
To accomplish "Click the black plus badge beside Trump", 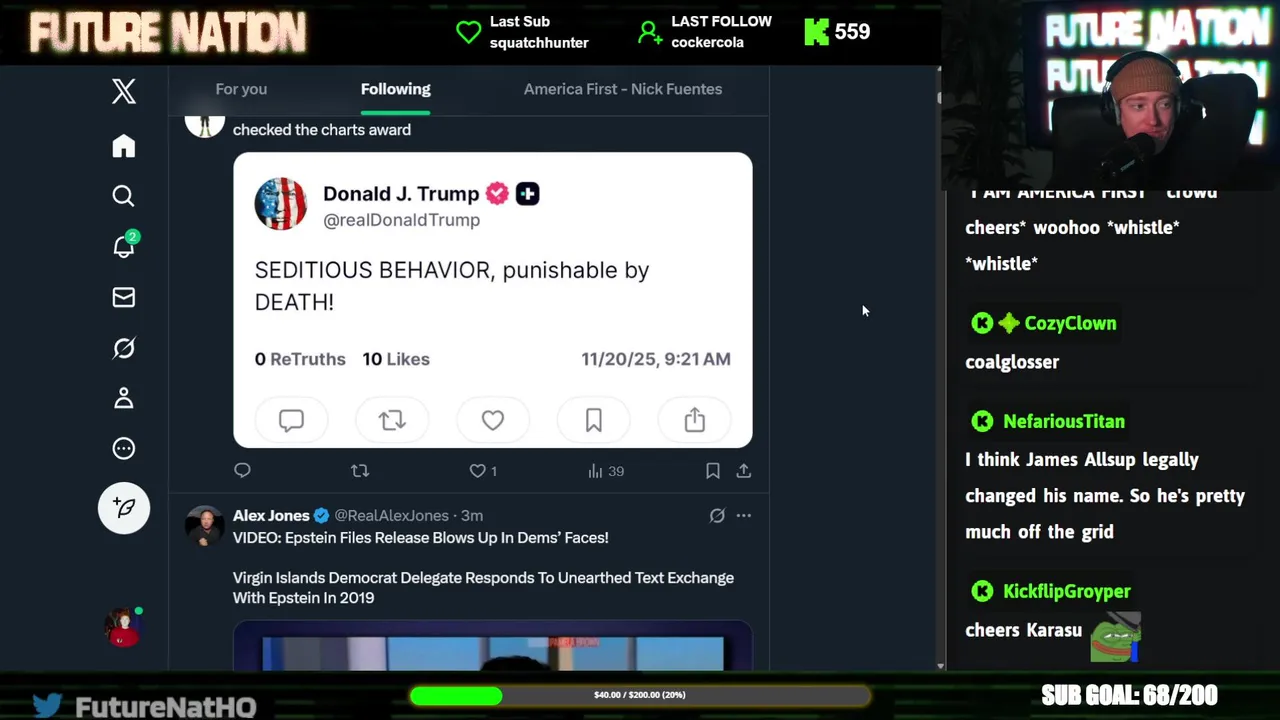I will pos(528,194).
